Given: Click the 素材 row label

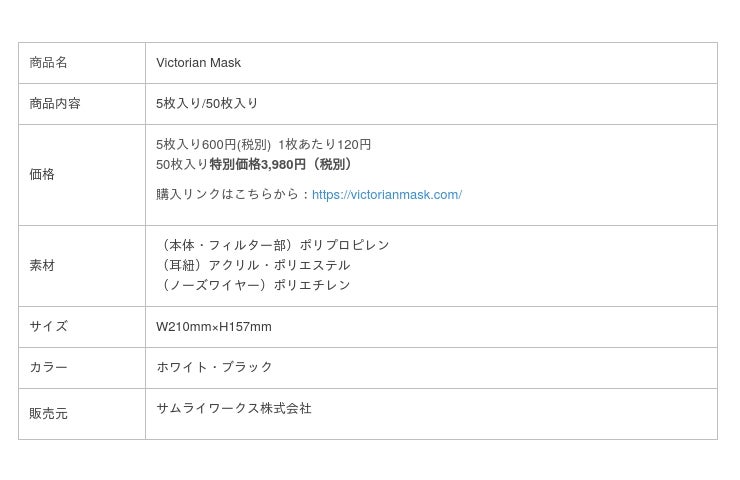Looking at the screenshot, I should (x=42, y=266).
